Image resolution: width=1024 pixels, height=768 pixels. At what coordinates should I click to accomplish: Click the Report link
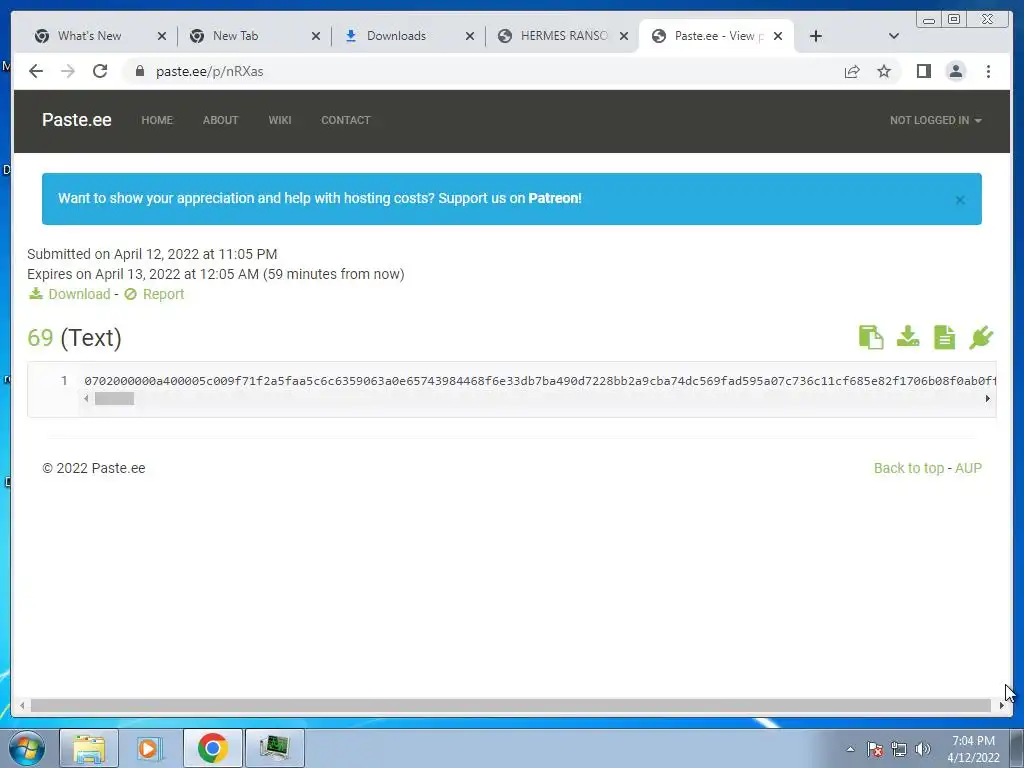coord(154,294)
